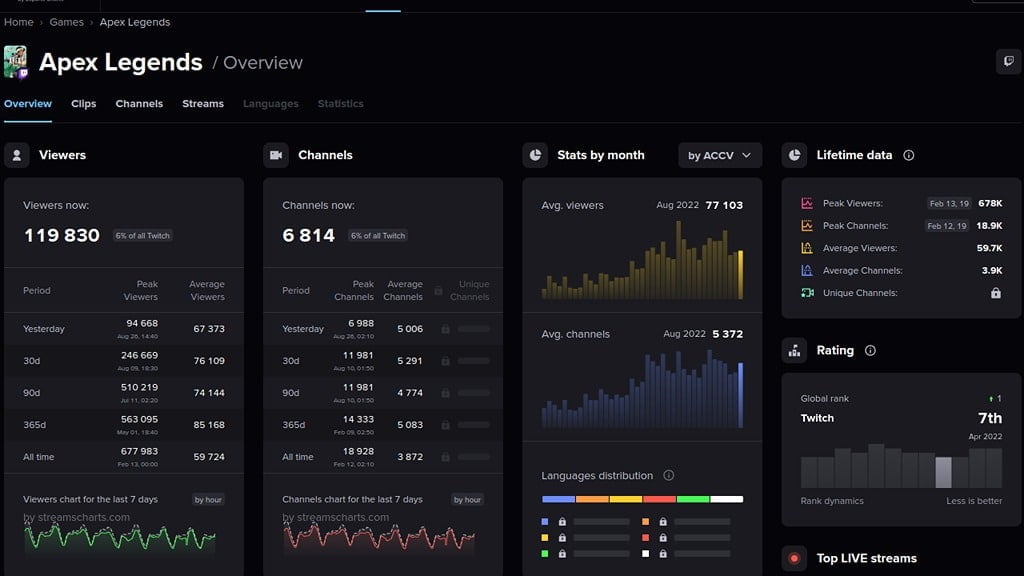Click the 119 830 viewers now value
The image size is (1024, 576).
tap(62, 236)
